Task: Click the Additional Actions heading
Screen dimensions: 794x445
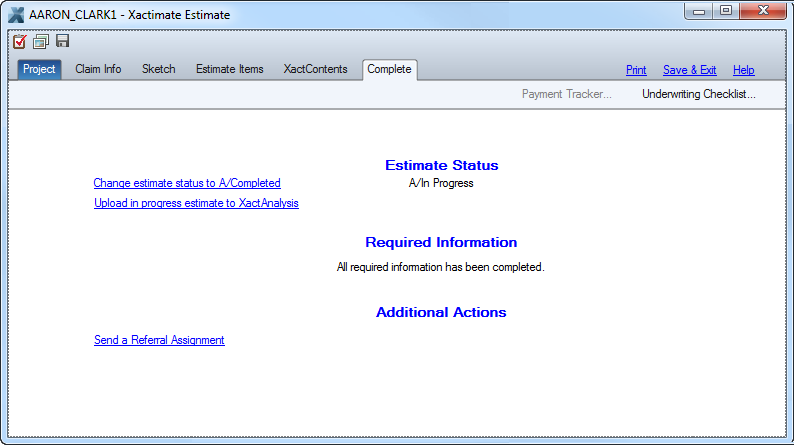Action: pyautogui.click(x=441, y=312)
